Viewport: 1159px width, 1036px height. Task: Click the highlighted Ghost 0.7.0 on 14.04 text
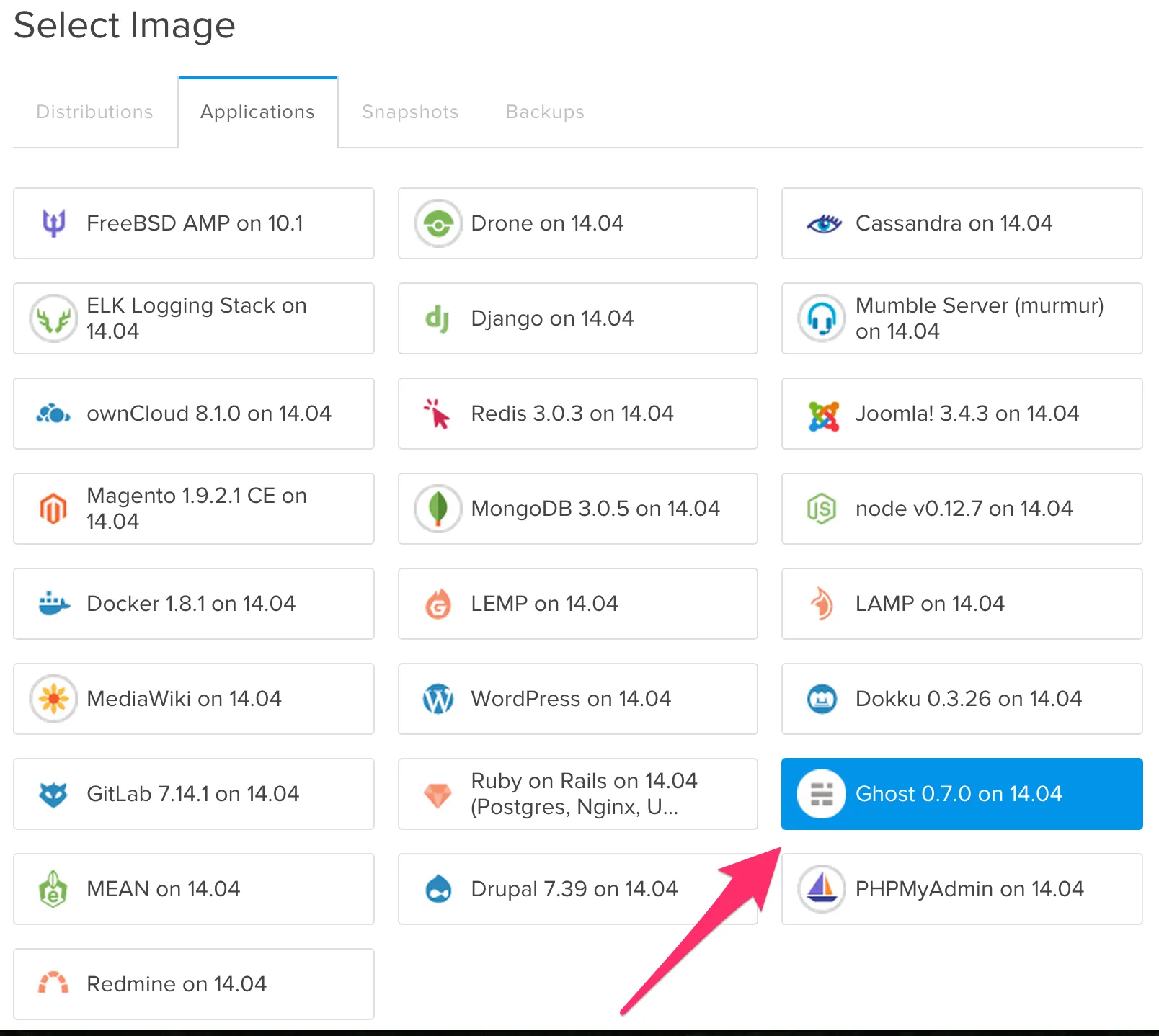(959, 794)
